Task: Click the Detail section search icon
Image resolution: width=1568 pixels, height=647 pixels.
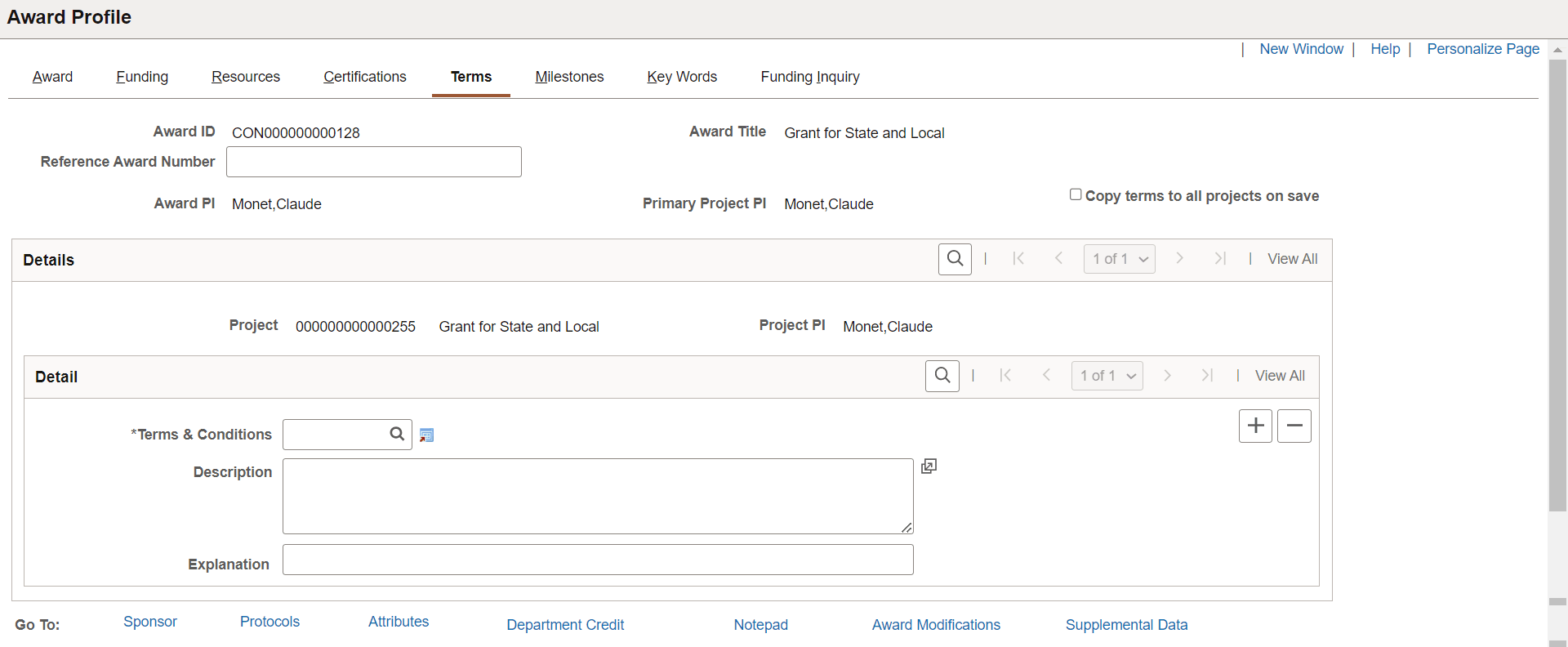Action: (x=942, y=376)
